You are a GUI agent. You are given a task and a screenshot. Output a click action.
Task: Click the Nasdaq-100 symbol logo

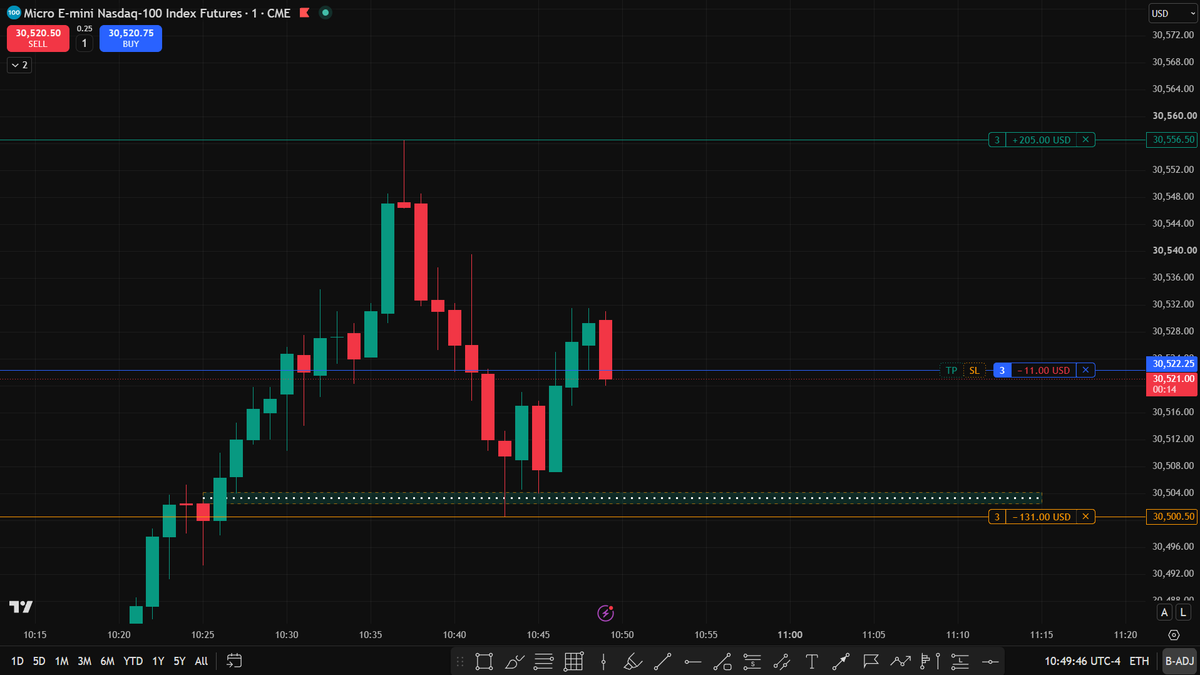(13, 13)
